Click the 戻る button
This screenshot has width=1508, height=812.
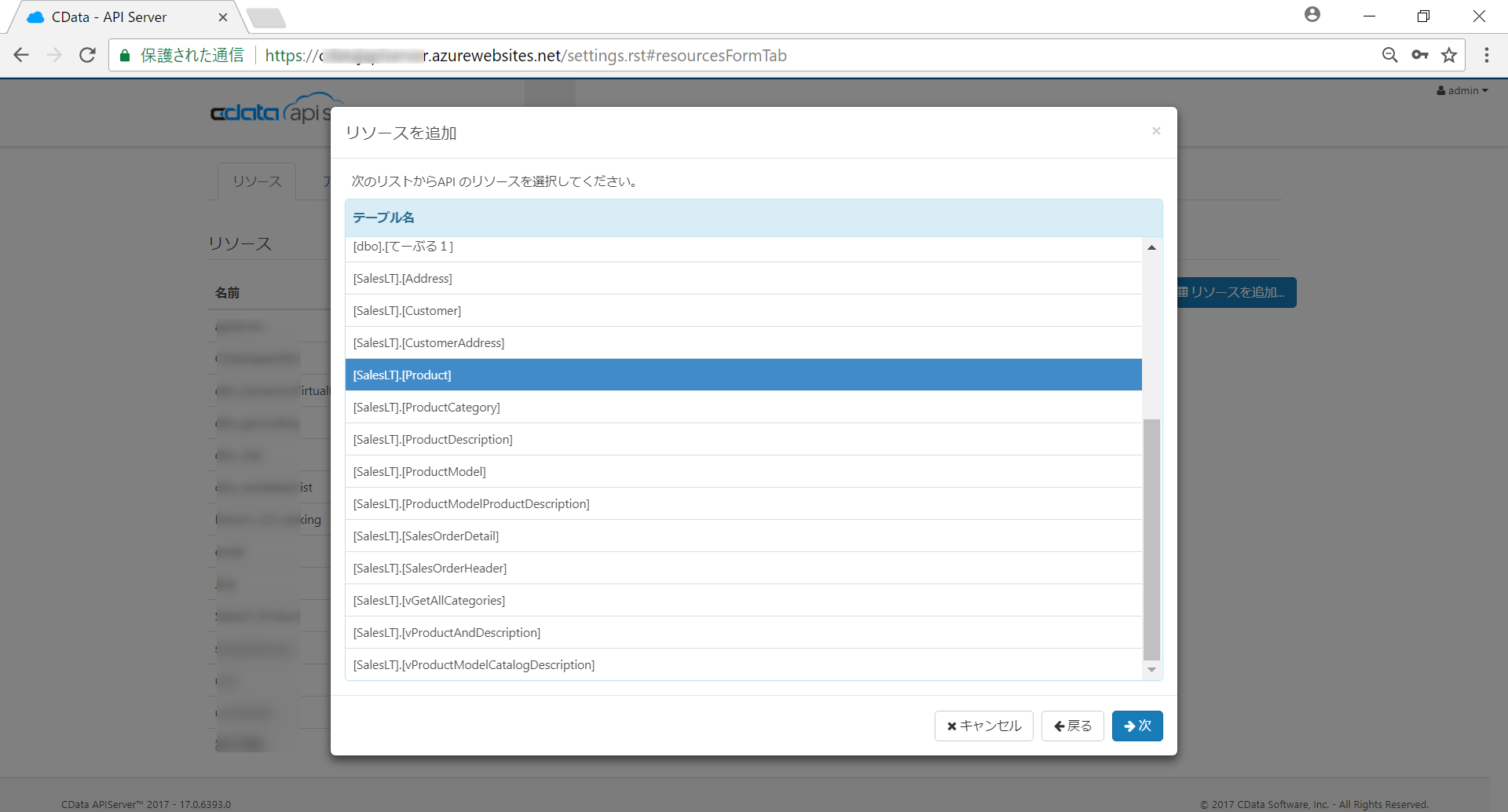(x=1072, y=726)
